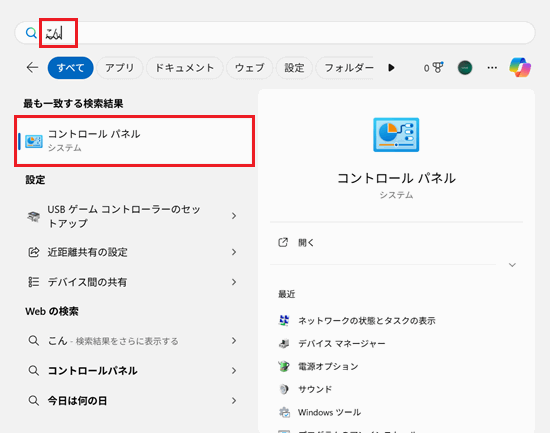This screenshot has width=550, height=433.
Task: Open recent item サウンド
Action: [x=315, y=389]
